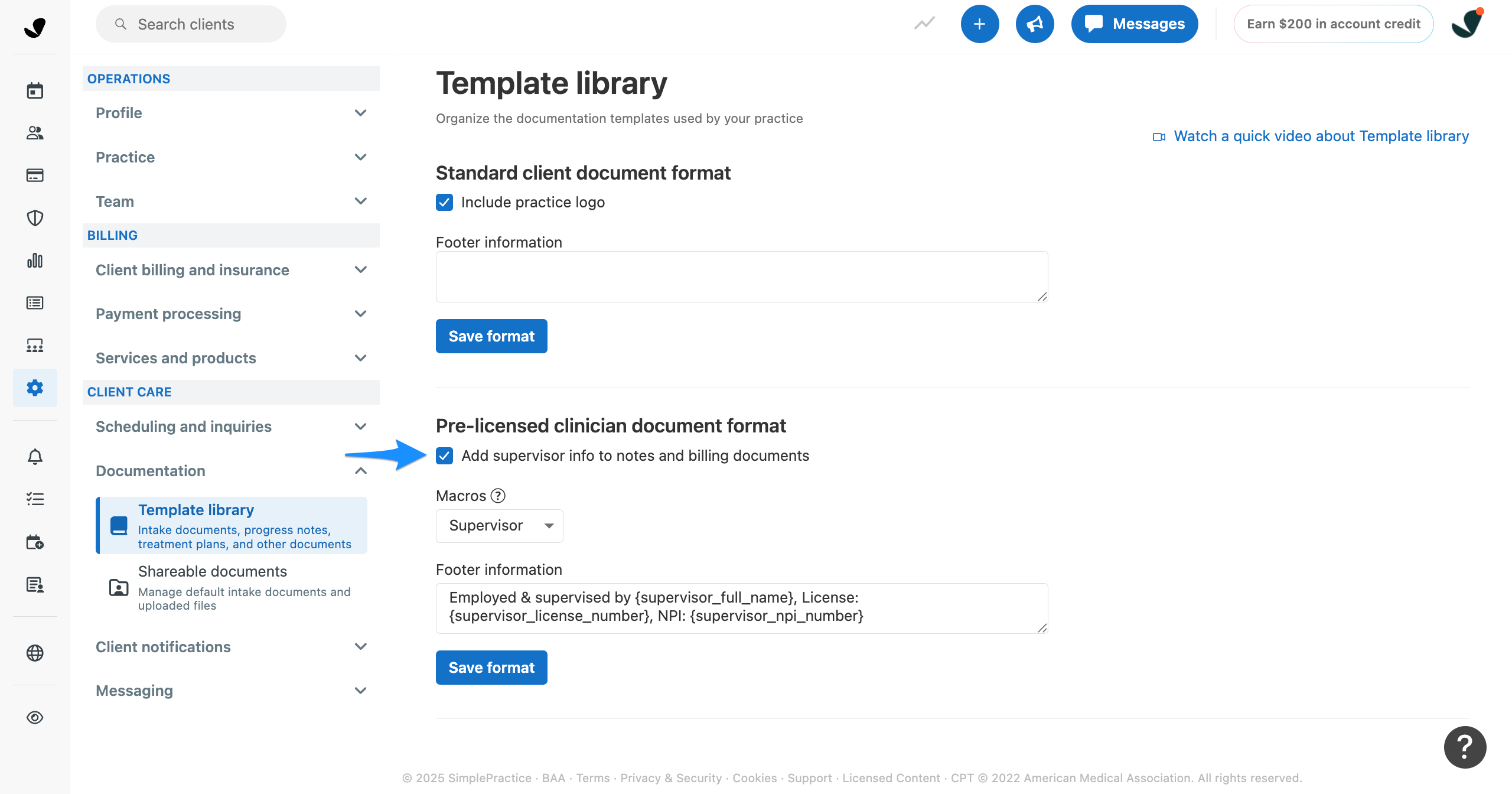Expand Client notifications section
Image resolution: width=1512 pixels, height=794 pixels.
[x=231, y=647]
